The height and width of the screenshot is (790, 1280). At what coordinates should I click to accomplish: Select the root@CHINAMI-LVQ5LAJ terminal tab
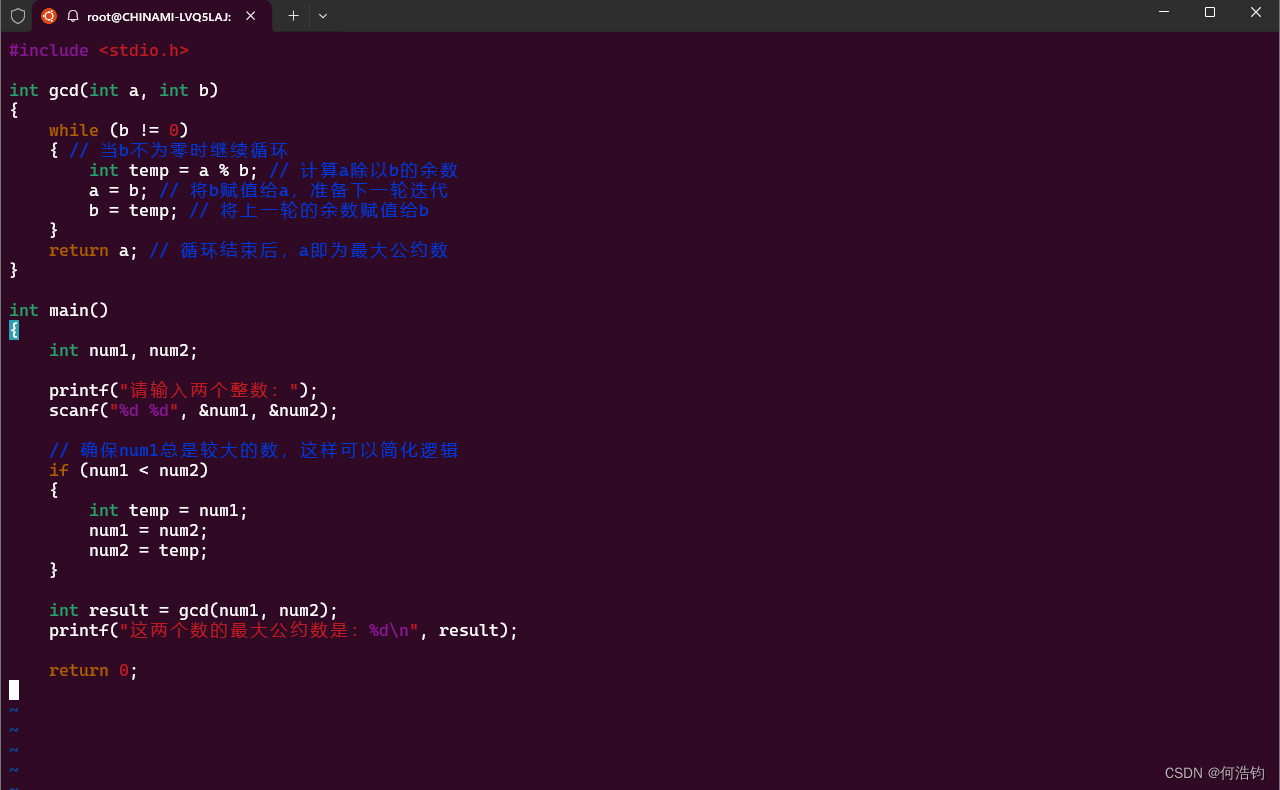pos(152,16)
